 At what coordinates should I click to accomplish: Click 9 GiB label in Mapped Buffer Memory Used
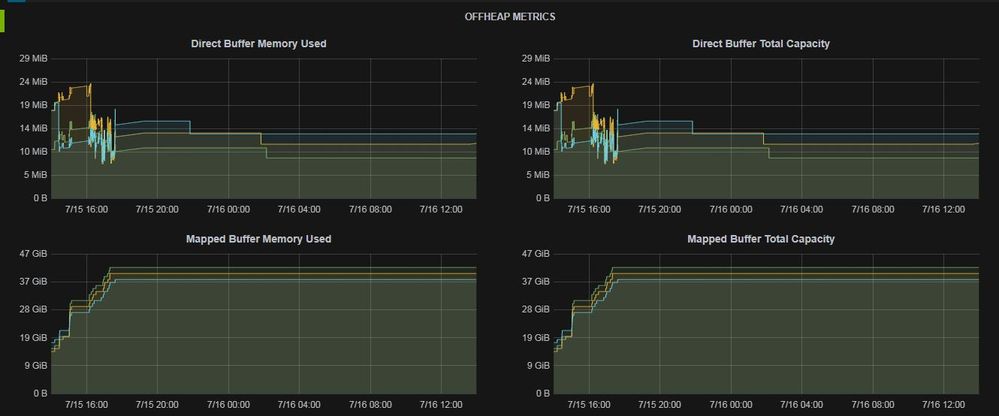pyautogui.click(x=37, y=366)
